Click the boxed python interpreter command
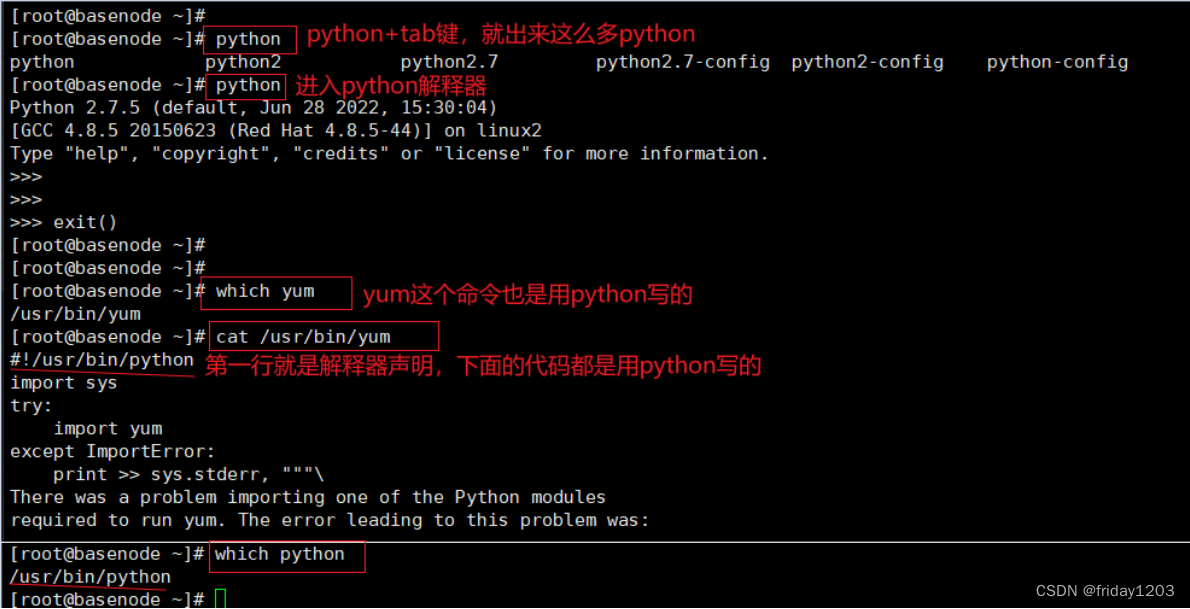1190x609 pixels. 246,85
